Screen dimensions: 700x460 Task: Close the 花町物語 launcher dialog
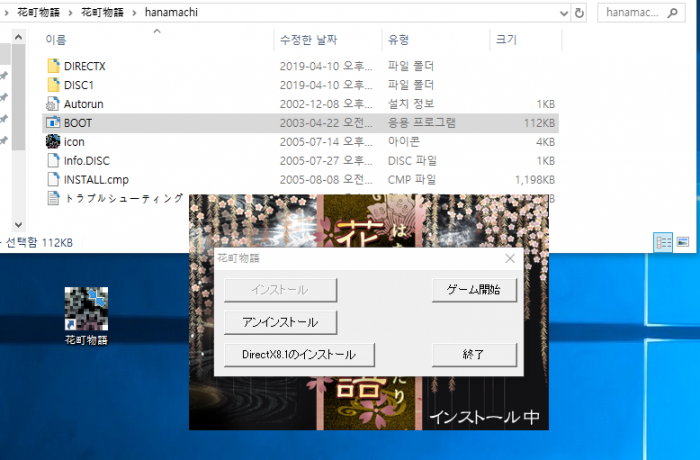[x=510, y=258]
